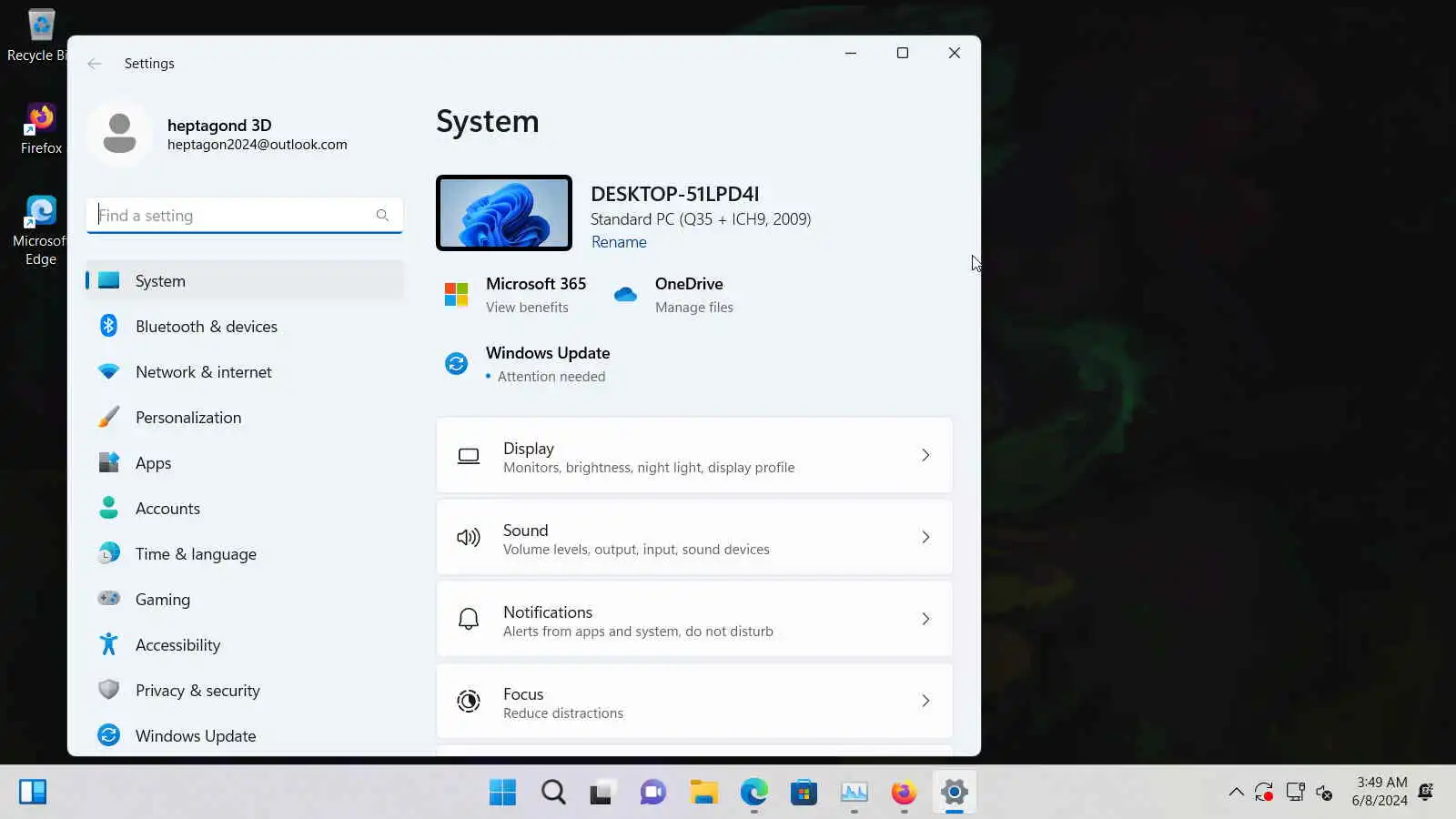Expand the Display row chevron
Viewport: 1456px width, 819px height.
[x=925, y=455]
